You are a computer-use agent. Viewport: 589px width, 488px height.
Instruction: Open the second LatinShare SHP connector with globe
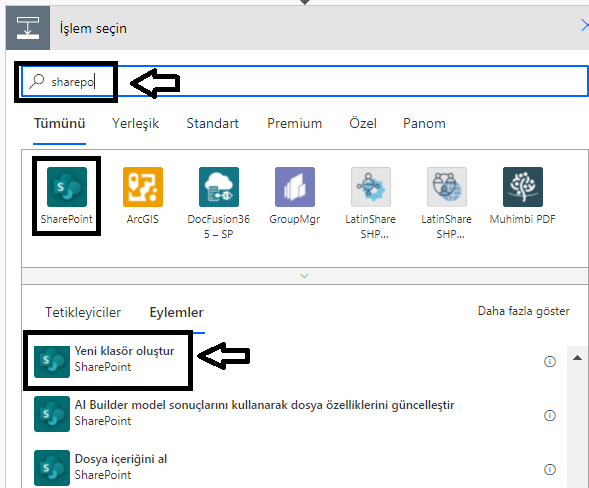coord(447,187)
